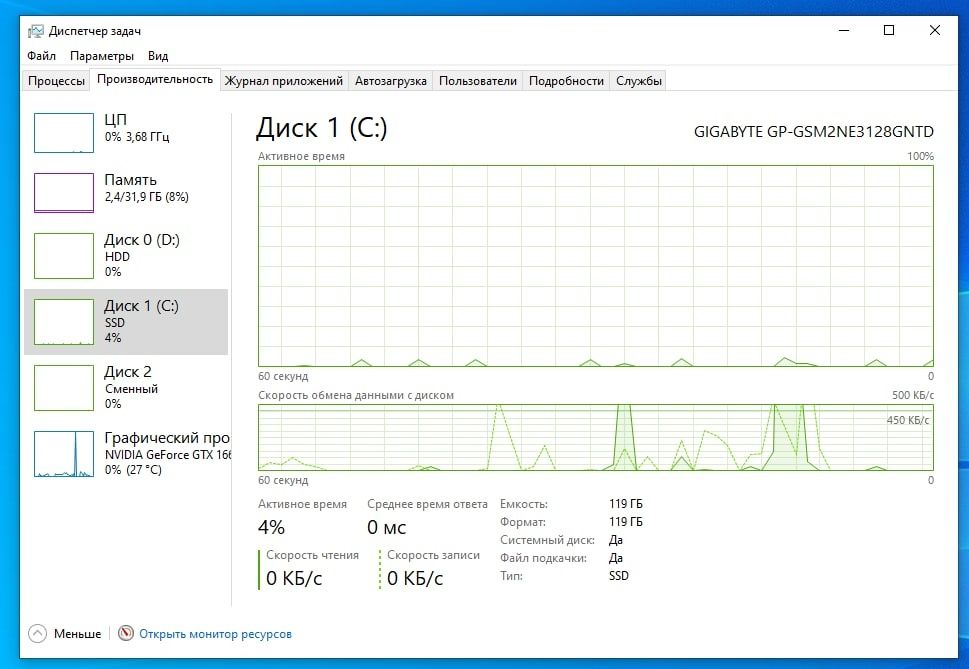Select Диск 2 removable drive thumbnail
Viewport: 969px width, 669px height.
tap(64, 387)
